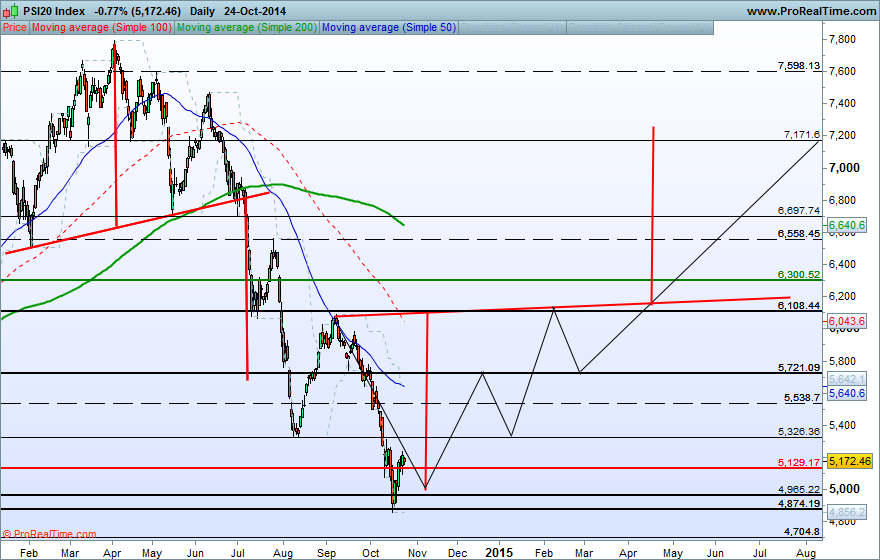Screen dimensions: 880x560
Task: Click the Daily timeframe label
Action: pyautogui.click(x=202, y=11)
